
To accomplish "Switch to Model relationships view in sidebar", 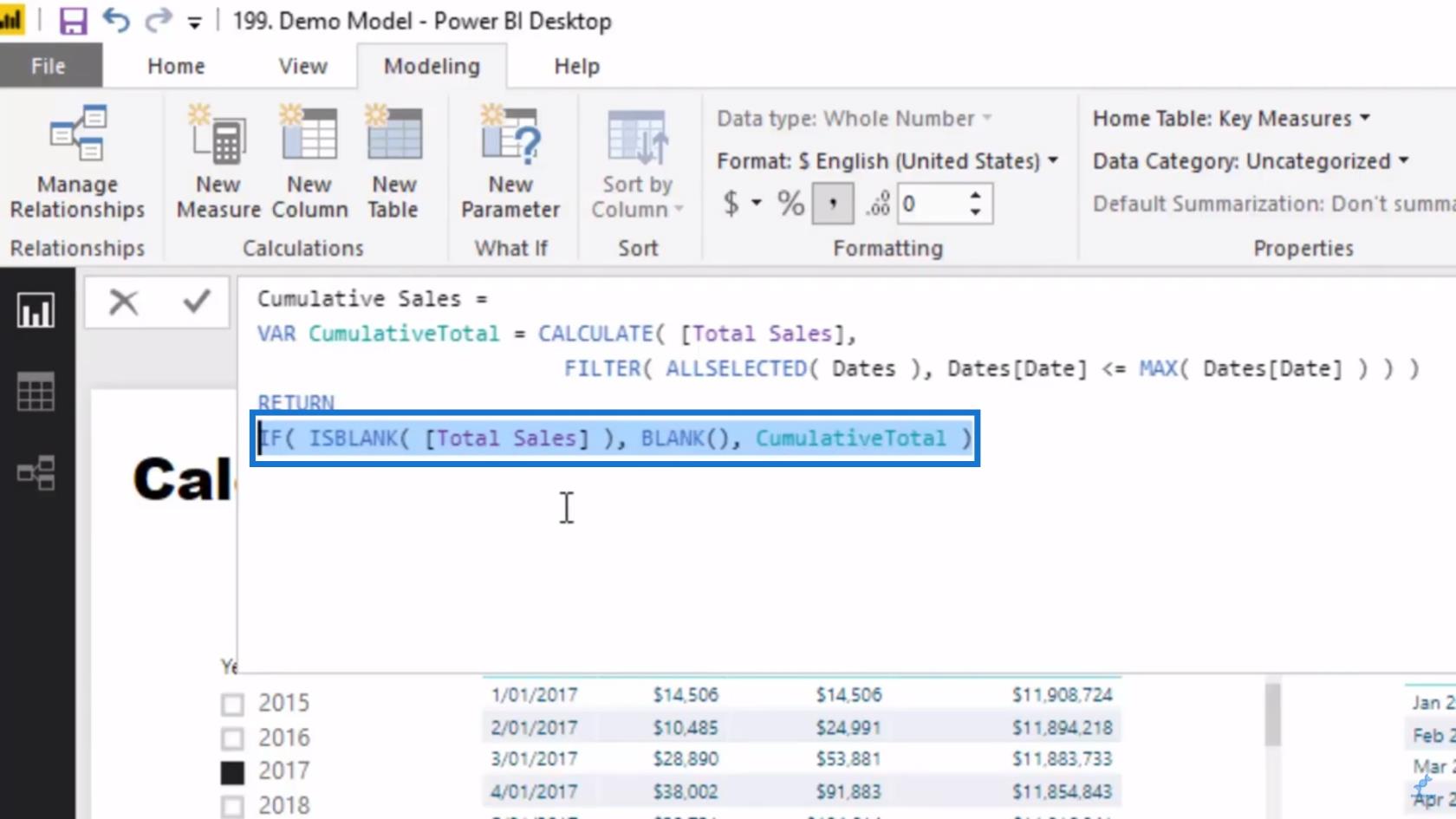I will pos(36,473).
